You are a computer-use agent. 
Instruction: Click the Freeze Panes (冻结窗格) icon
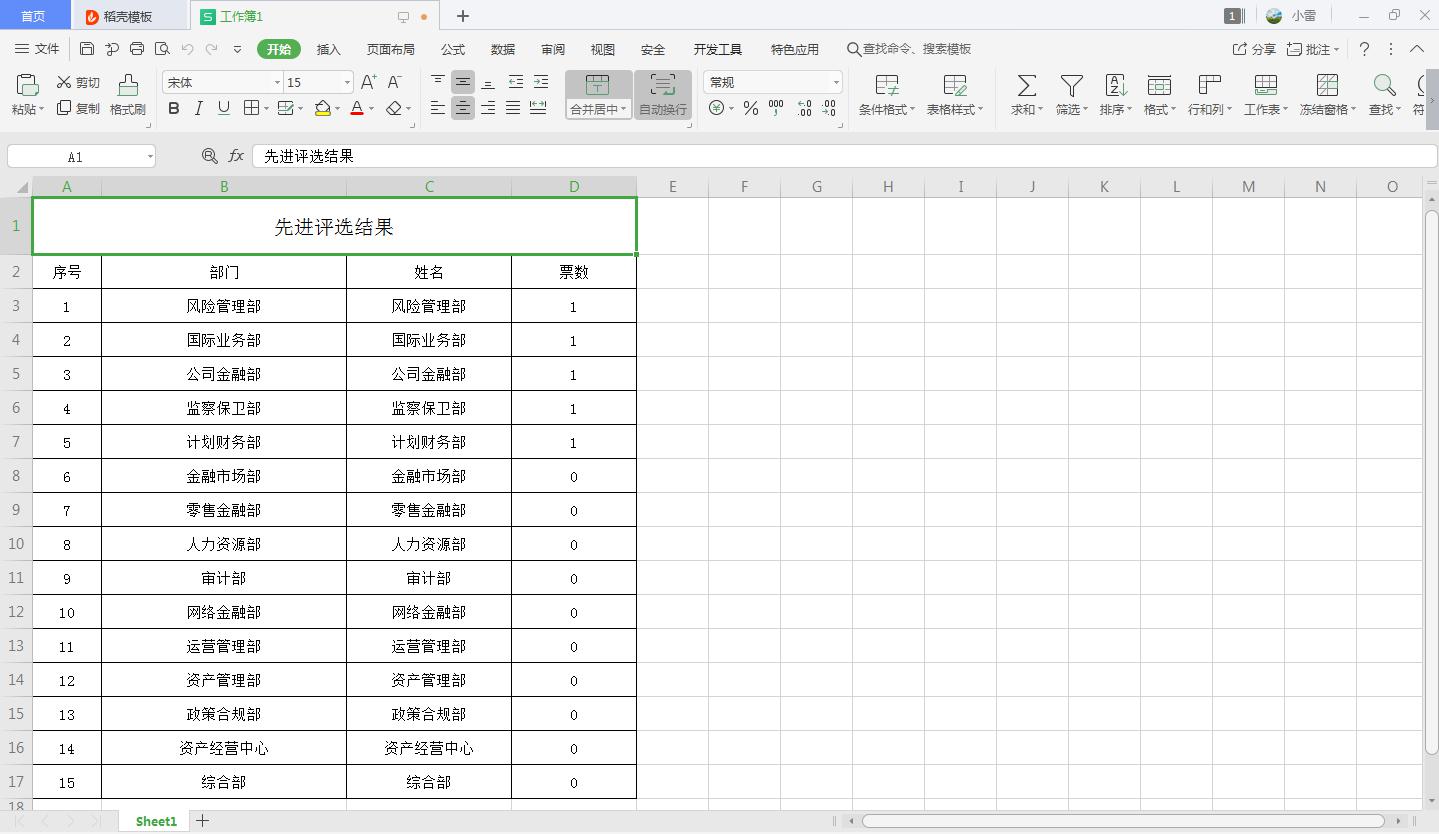pos(1327,86)
